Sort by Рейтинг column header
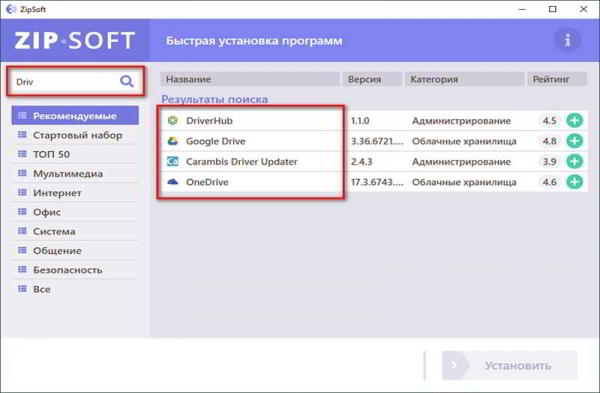The width and height of the screenshot is (600, 393). pyautogui.click(x=557, y=79)
